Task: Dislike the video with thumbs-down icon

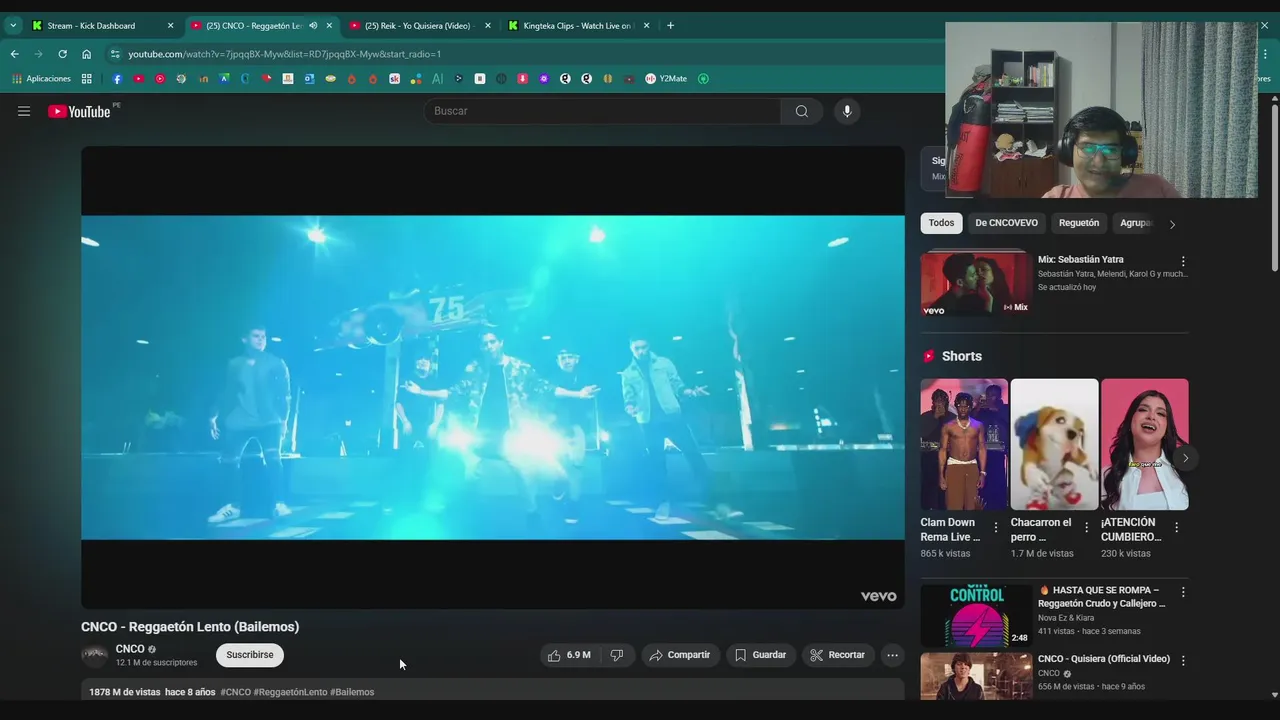Action: [617, 655]
